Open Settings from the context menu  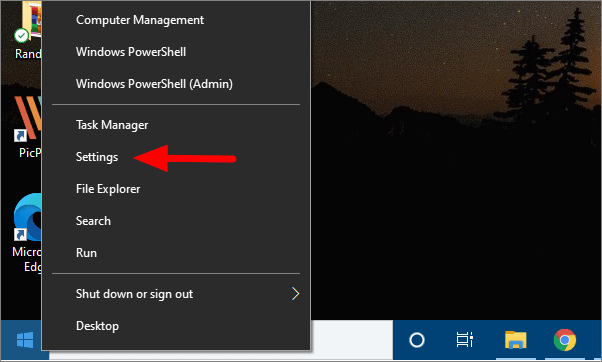click(x=175, y=157)
